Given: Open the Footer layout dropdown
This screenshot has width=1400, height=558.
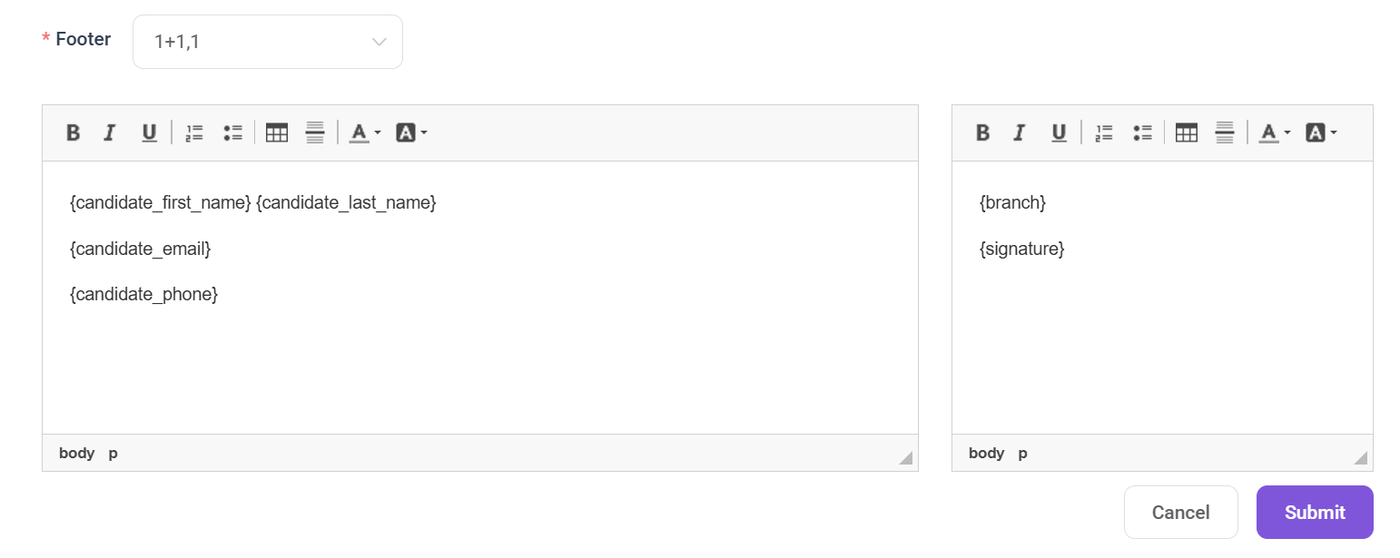Looking at the screenshot, I should click(x=268, y=42).
